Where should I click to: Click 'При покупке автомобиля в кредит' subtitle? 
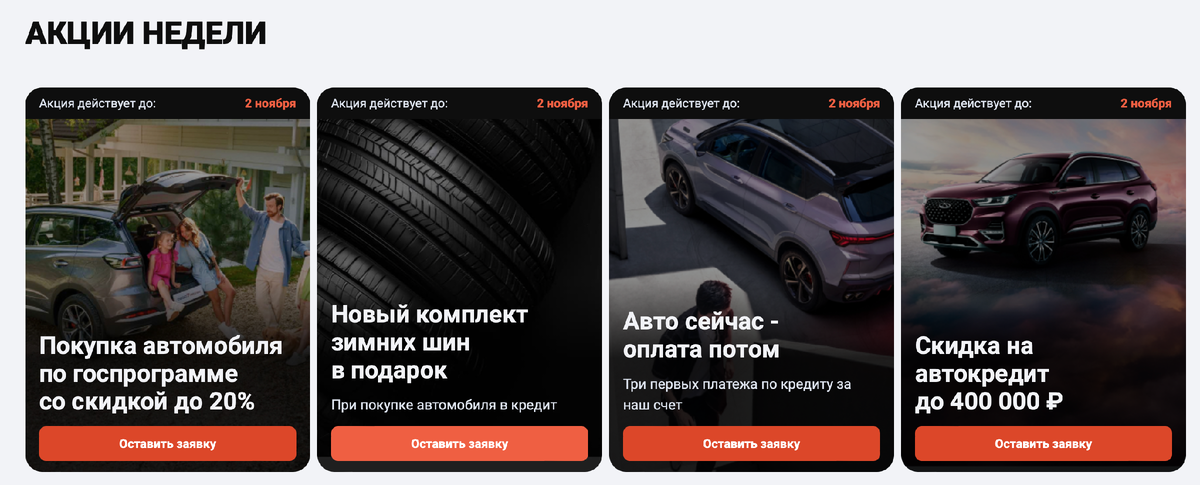pyautogui.click(x=443, y=405)
